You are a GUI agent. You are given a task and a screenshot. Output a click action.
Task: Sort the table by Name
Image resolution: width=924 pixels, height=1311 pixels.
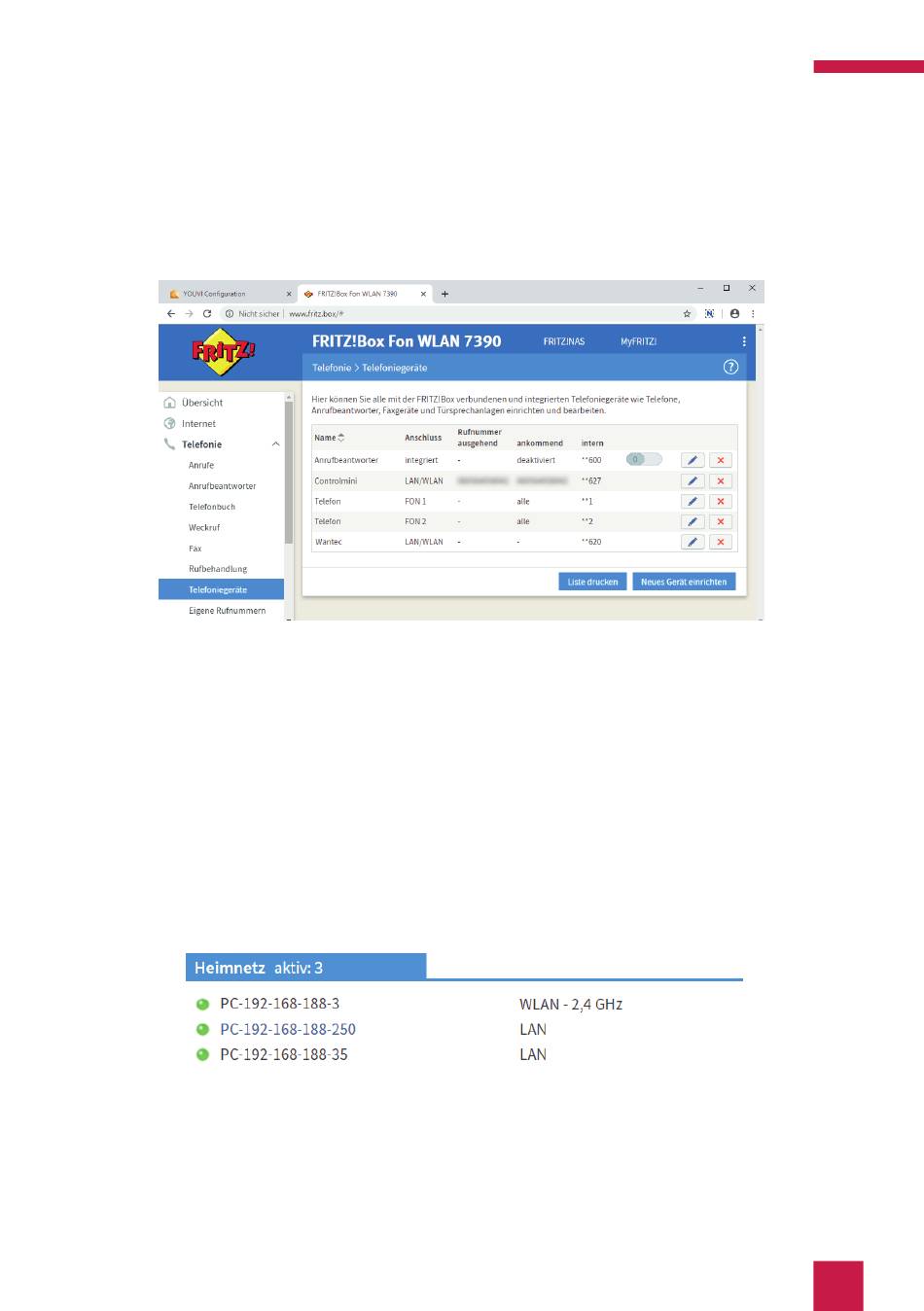click(x=330, y=438)
